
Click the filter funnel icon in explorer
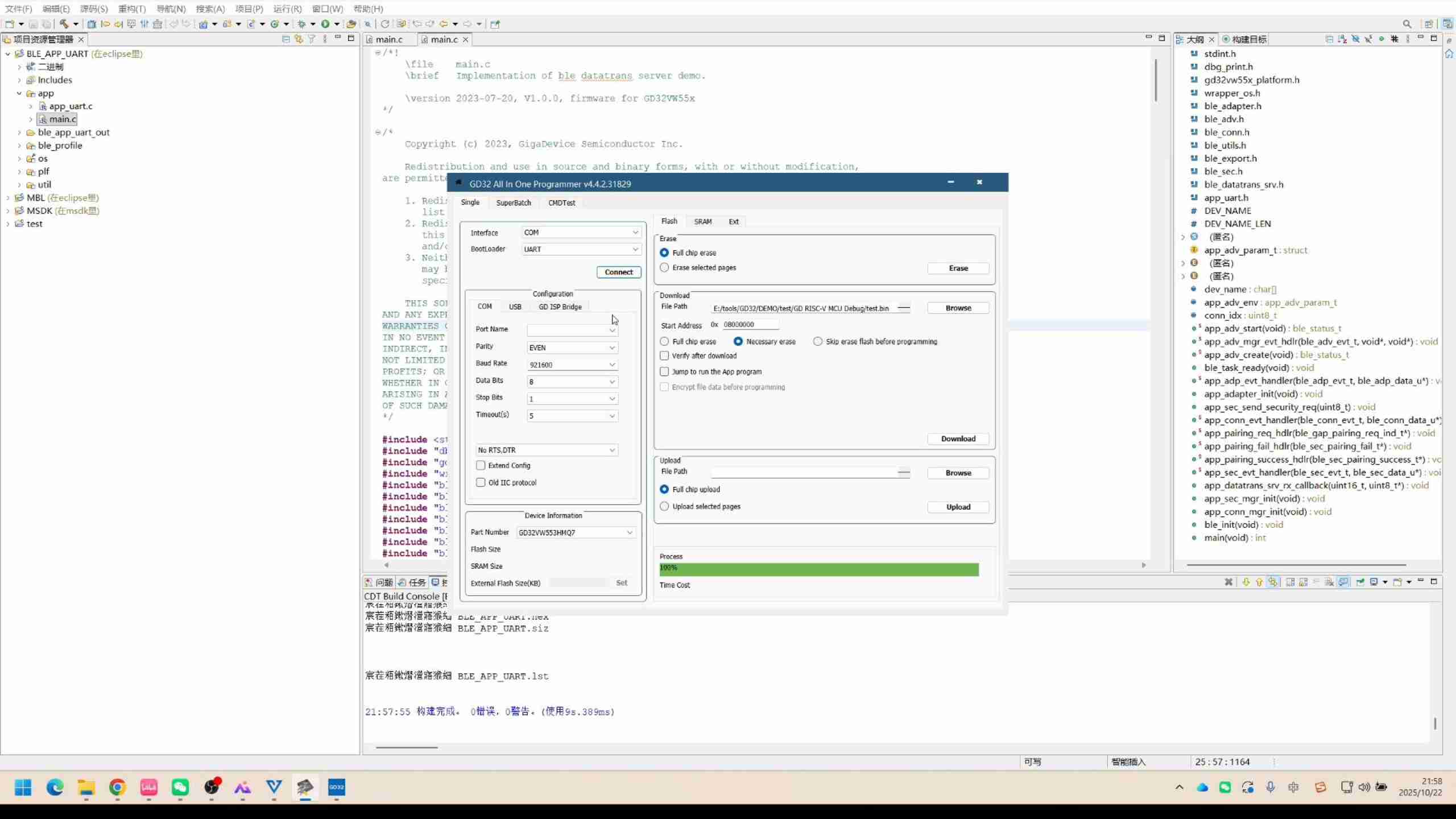312,39
